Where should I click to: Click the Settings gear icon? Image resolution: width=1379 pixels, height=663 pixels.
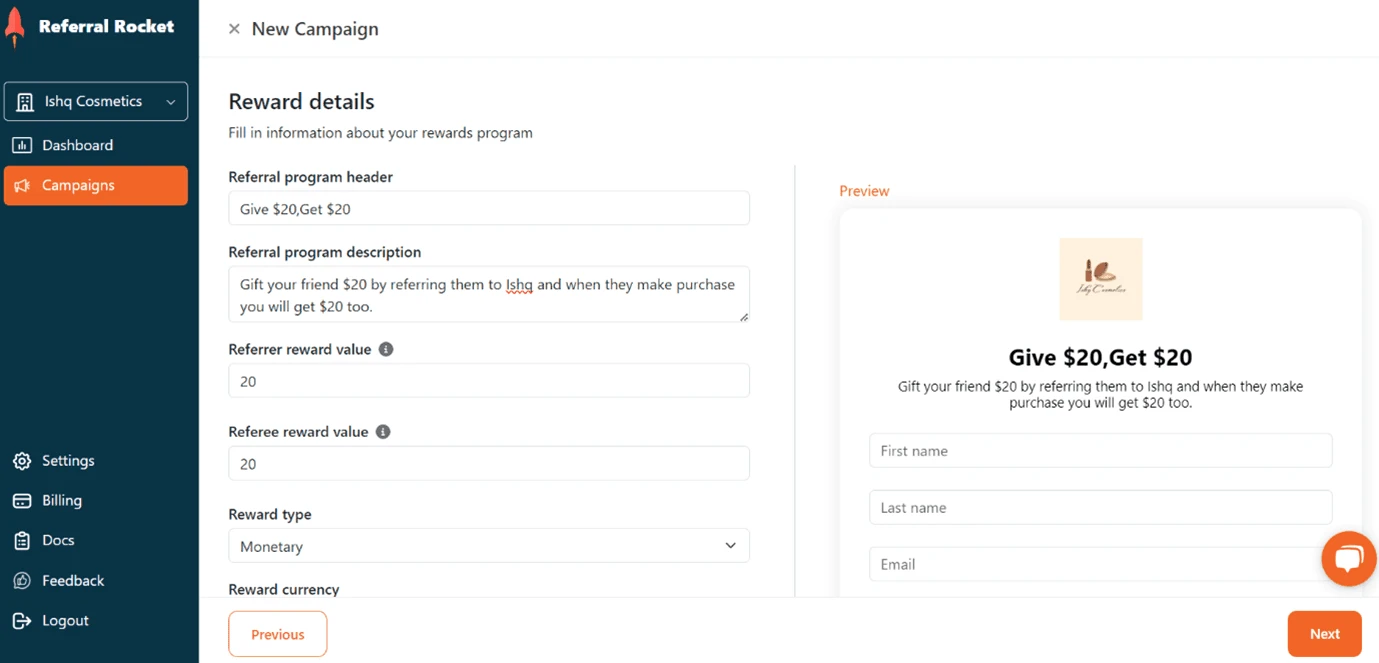(22, 460)
